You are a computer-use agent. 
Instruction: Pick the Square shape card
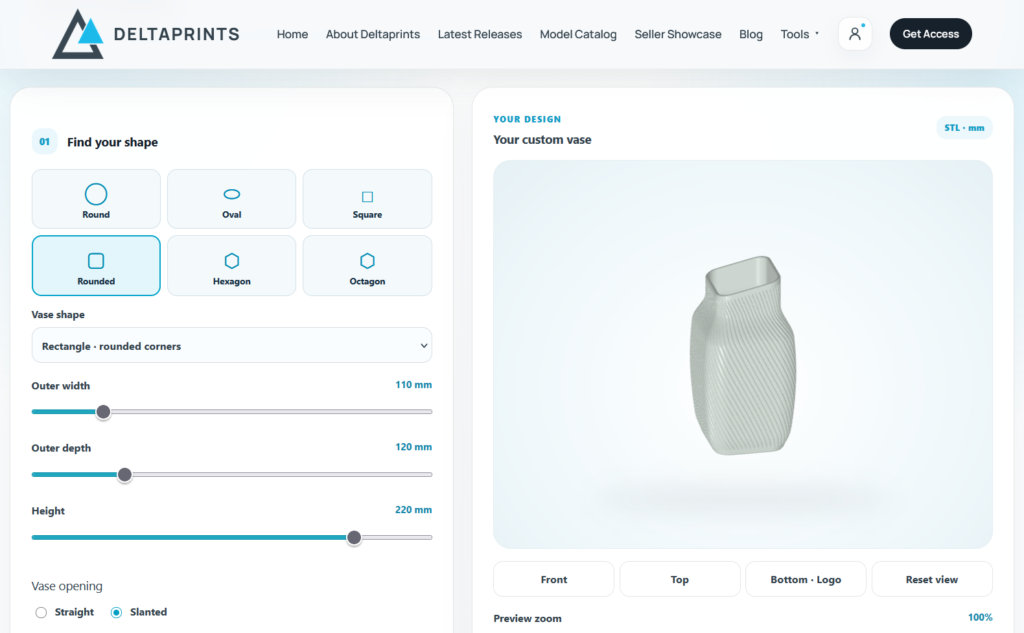[x=367, y=199]
